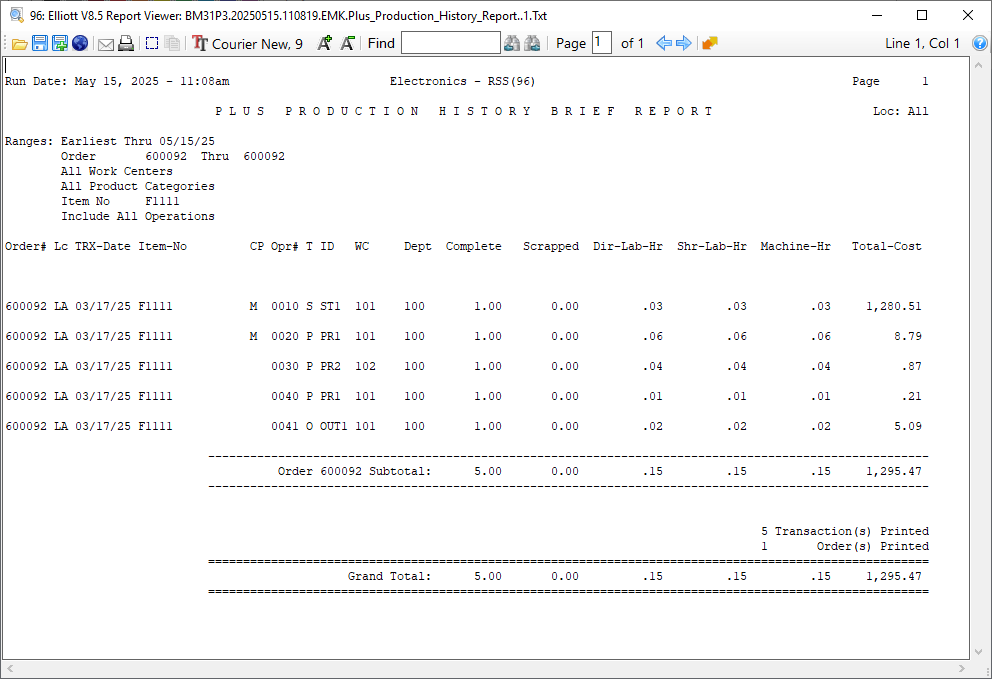Click the Total-Cost value 1,280.51

click(893, 306)
